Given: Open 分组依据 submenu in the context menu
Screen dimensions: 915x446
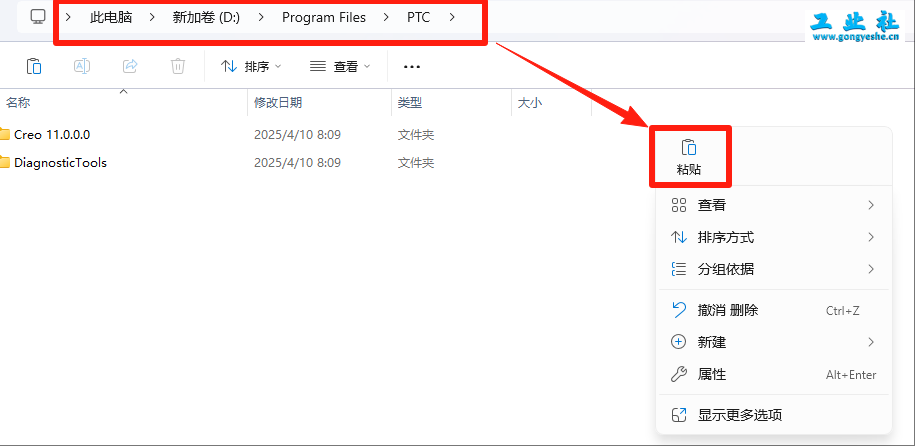Looking at the screenshot, I should [x=774, y=269].
